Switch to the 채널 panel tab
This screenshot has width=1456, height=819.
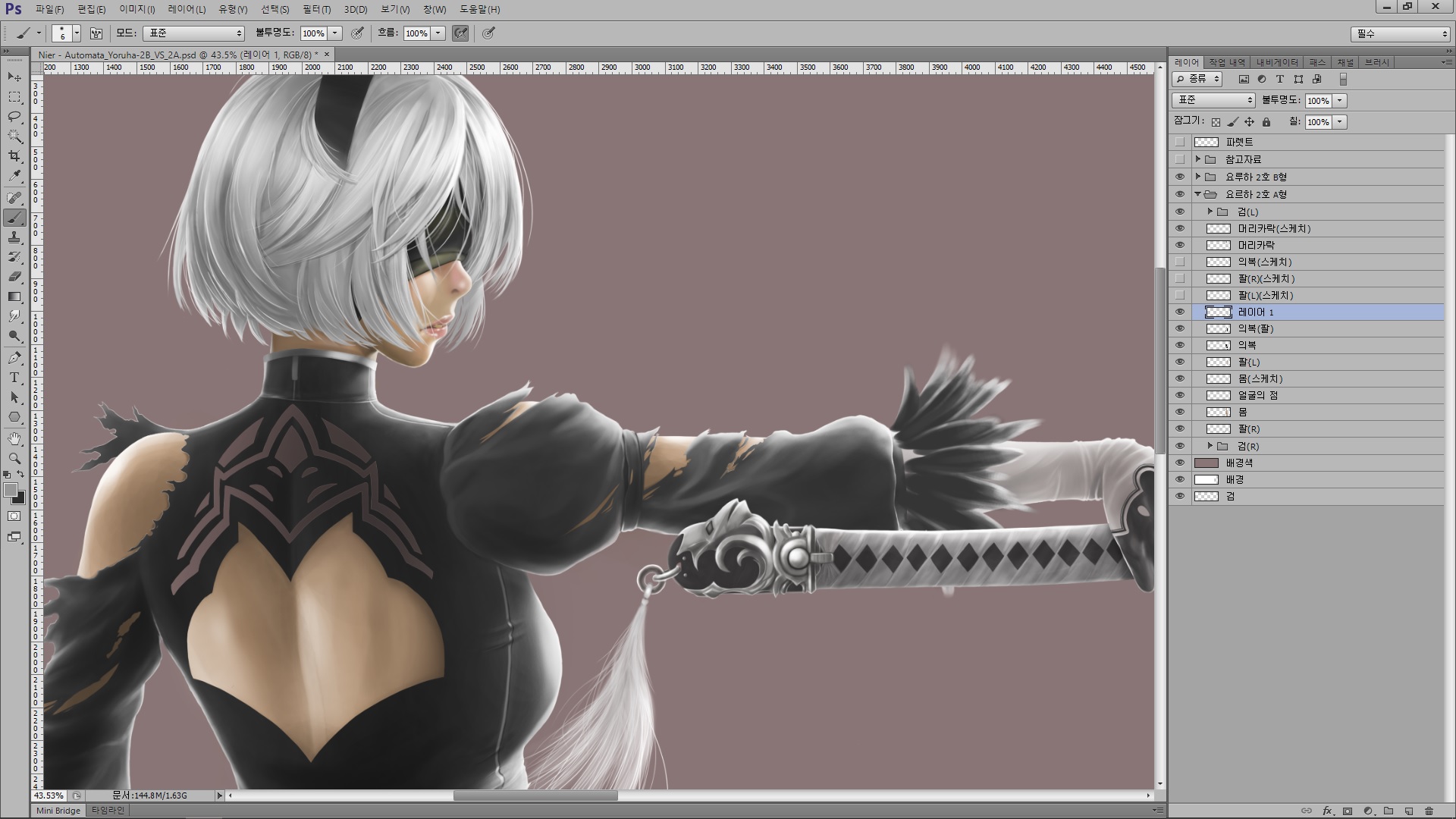tap(1345, 62)
